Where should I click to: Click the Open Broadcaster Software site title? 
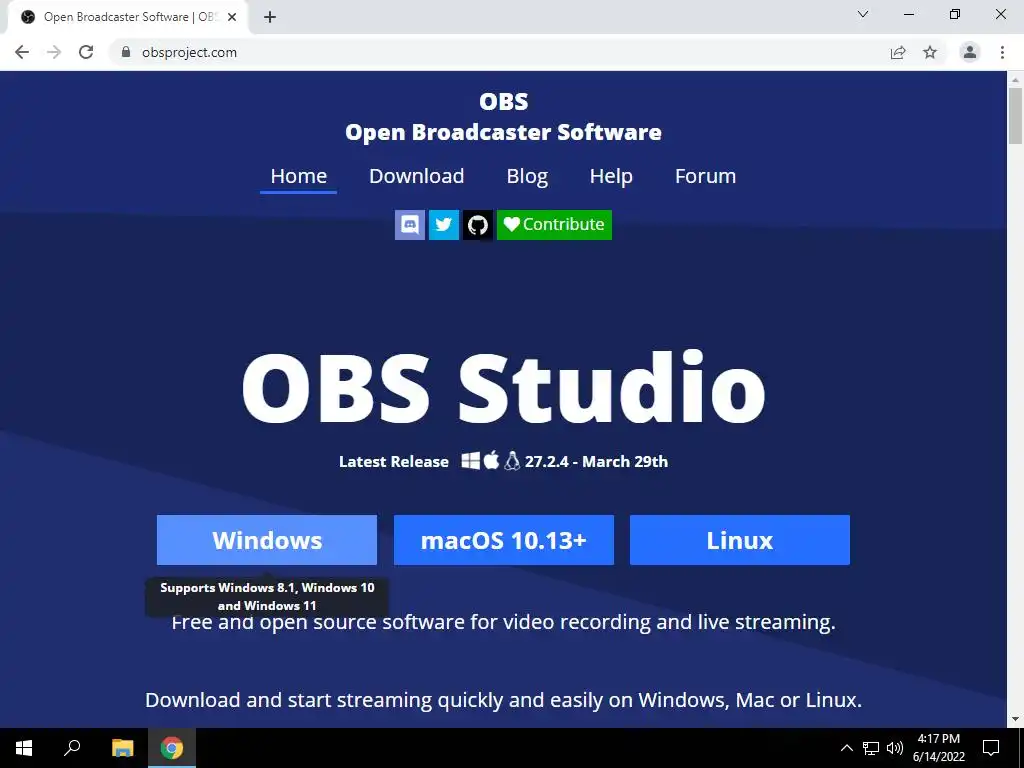pyautogui.click(x=504, y=133)
